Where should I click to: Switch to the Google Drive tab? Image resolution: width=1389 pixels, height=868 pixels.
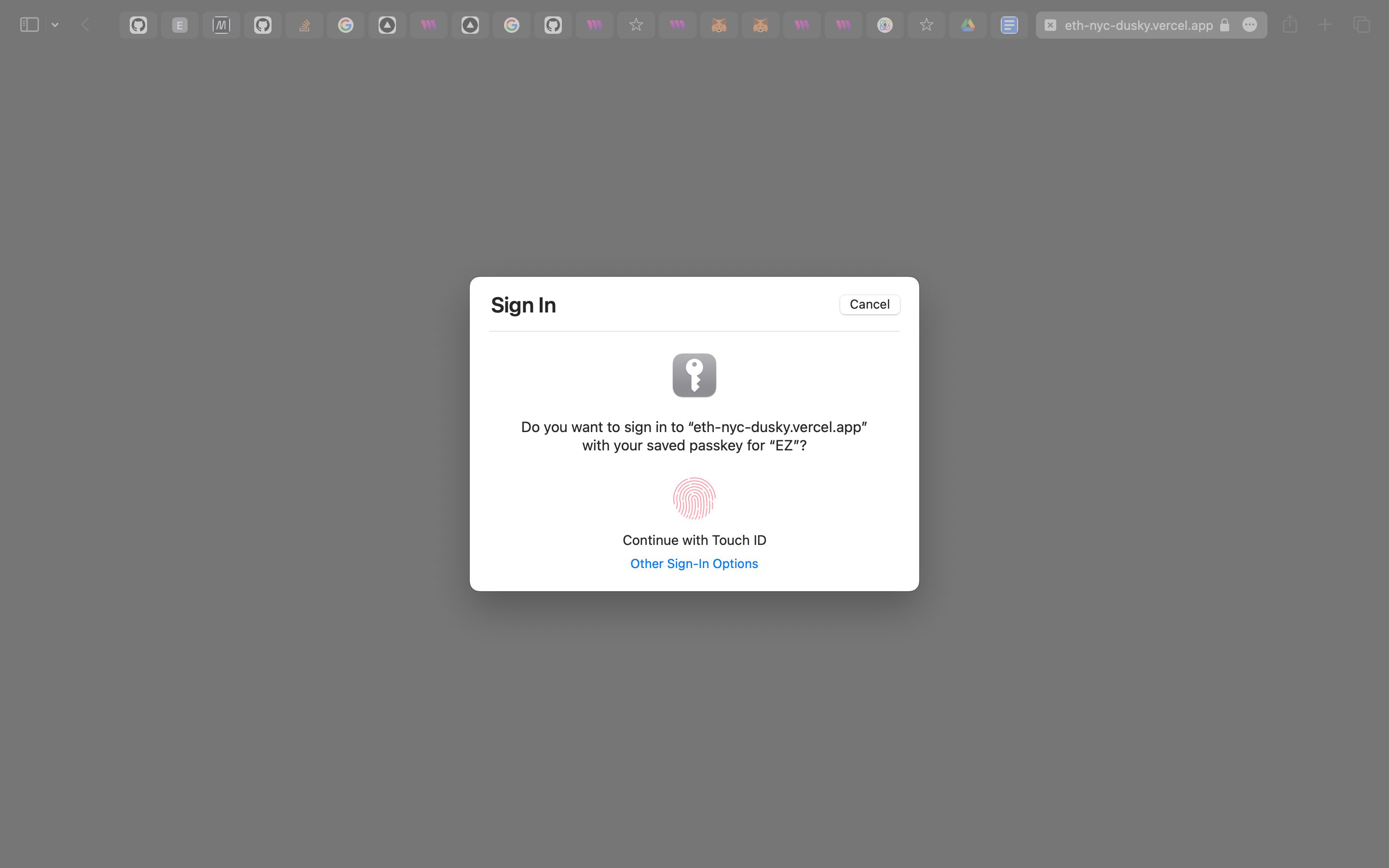click(x=967, y=25)
